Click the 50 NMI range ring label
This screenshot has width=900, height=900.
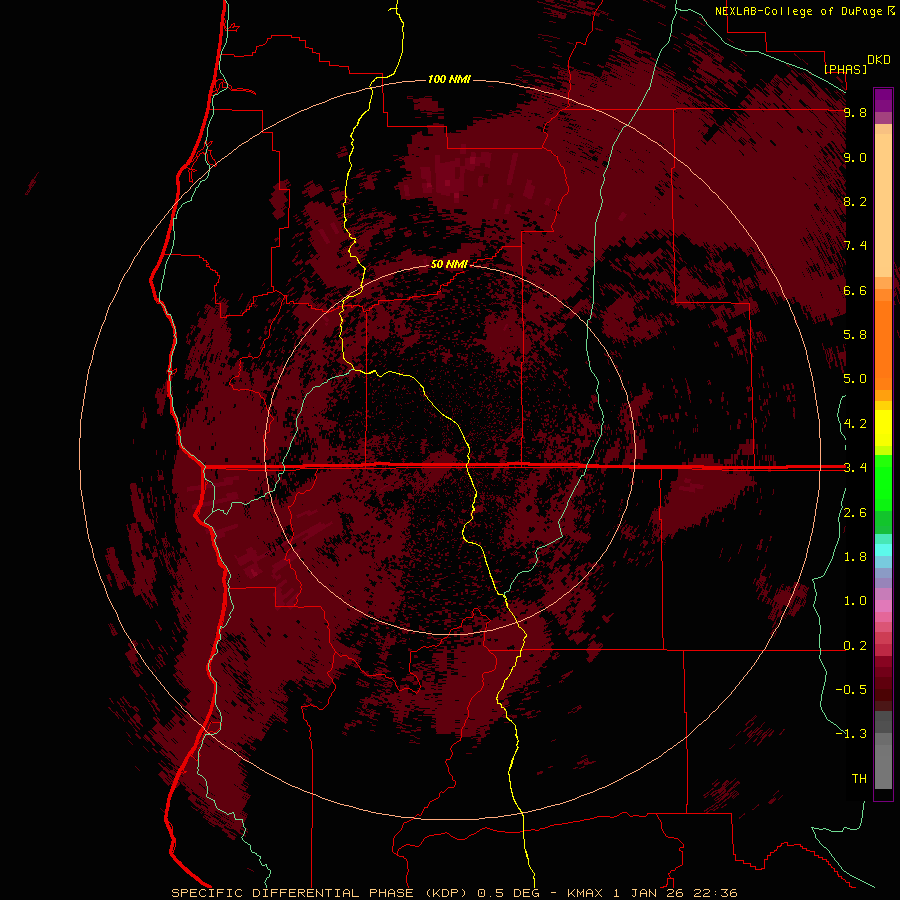449,264
